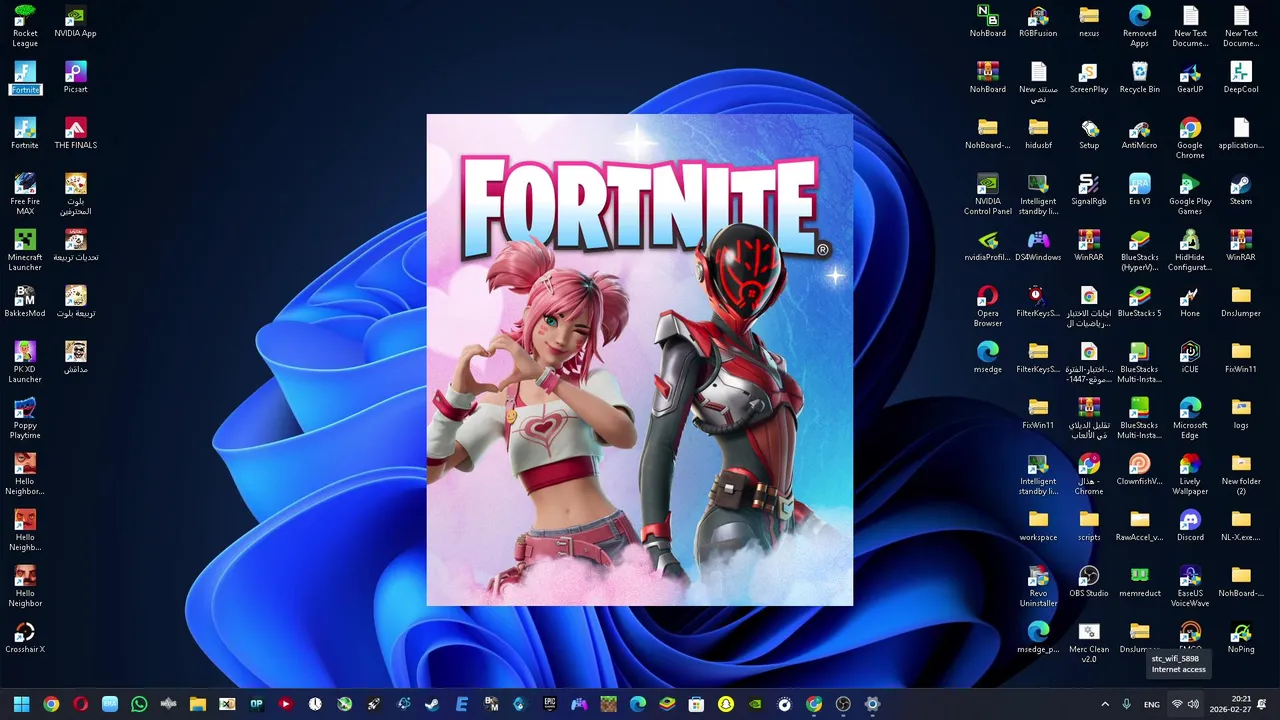Select the hidusbf folder
This screenshot has width=1280, height=720.
point(1038,133)
